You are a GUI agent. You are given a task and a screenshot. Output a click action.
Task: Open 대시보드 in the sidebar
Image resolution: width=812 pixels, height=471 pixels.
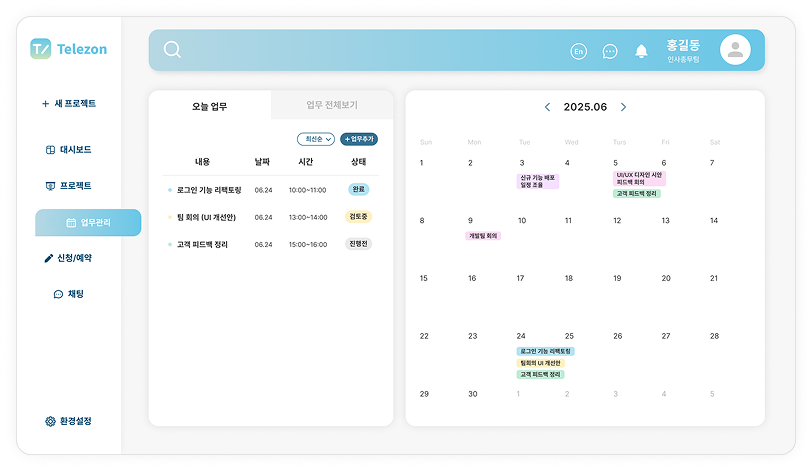coord(68,150)
